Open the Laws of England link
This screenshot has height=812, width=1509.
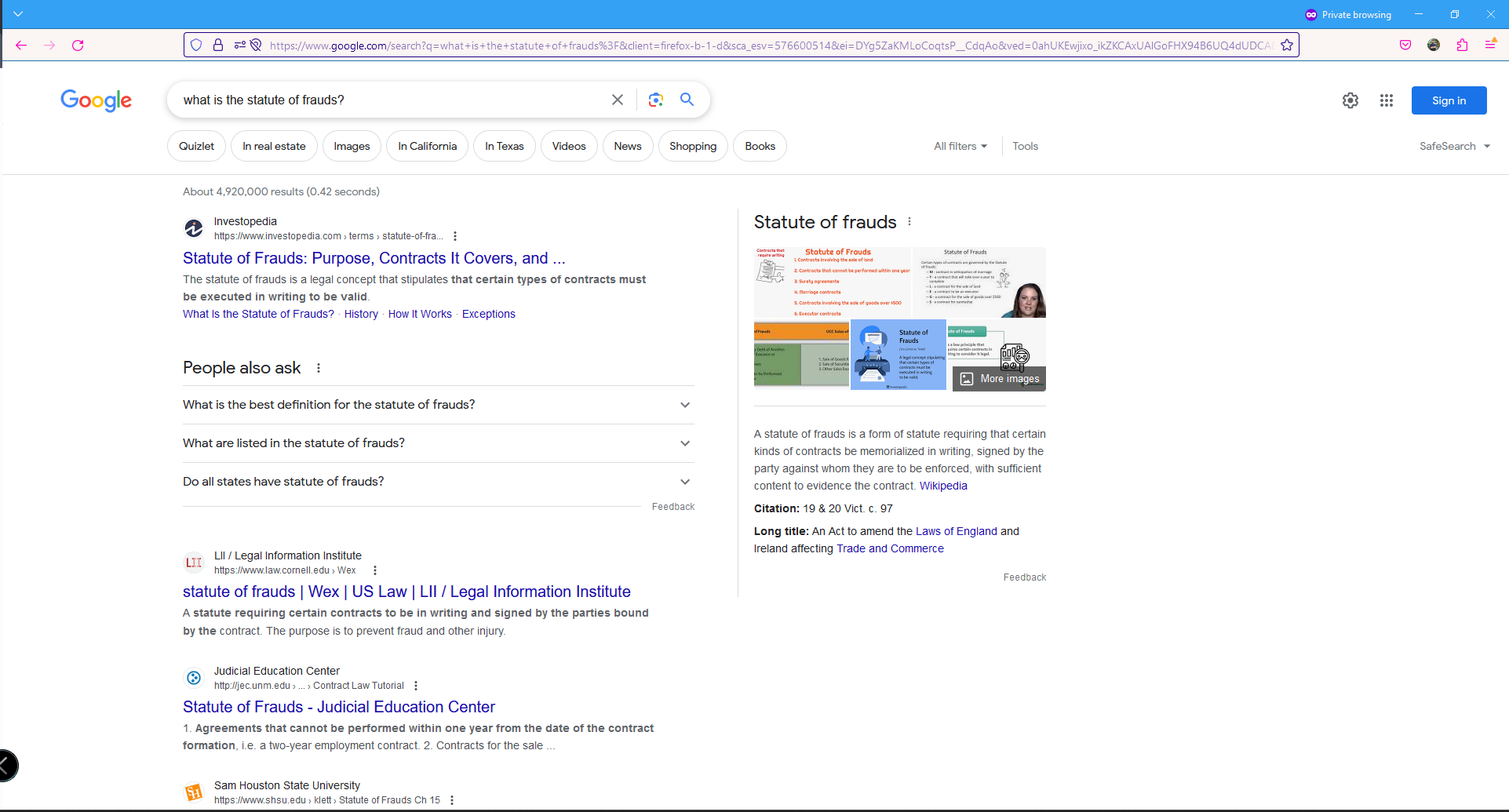click(957, 531)
